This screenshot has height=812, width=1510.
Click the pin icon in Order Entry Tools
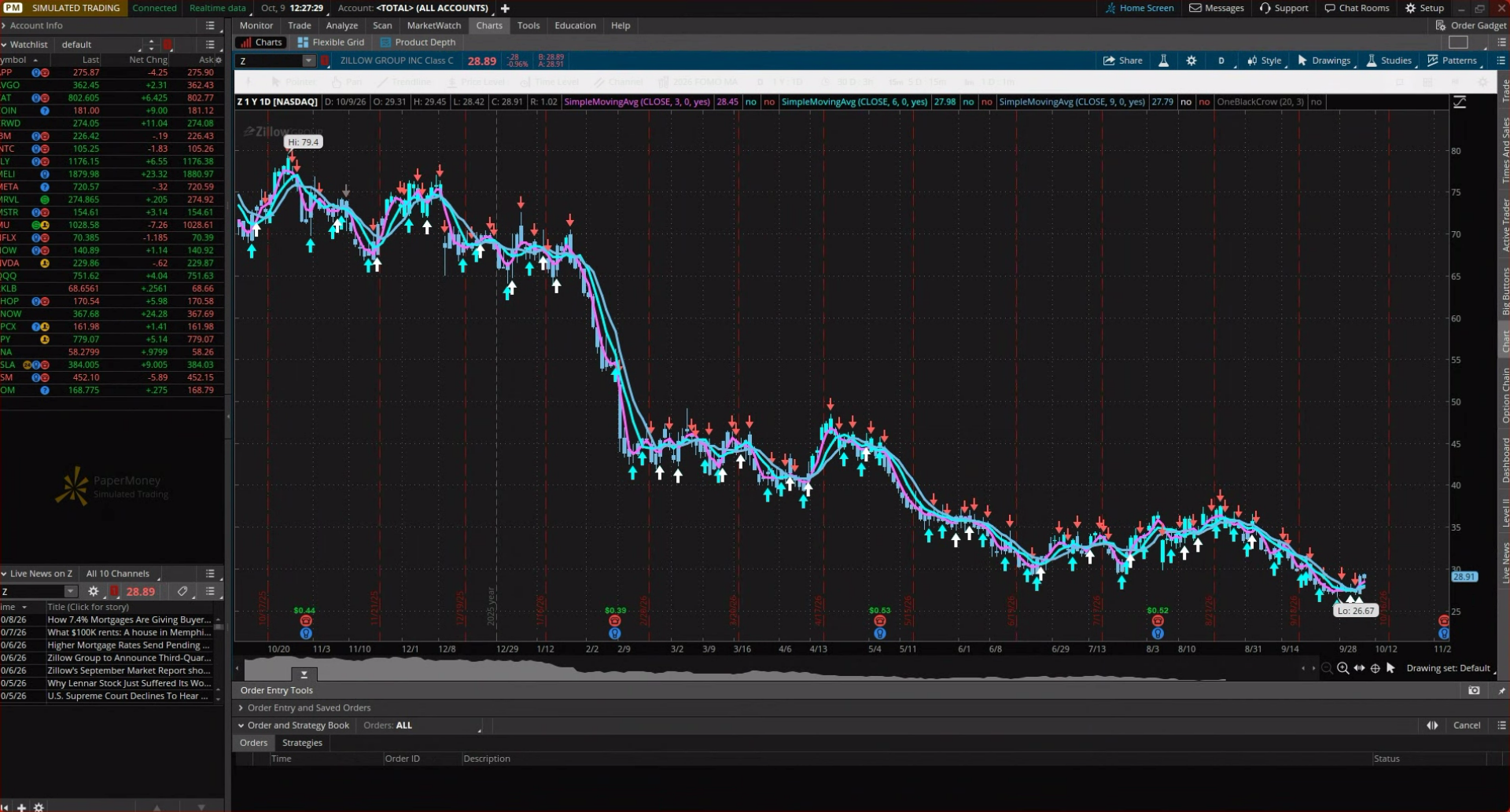point(1501,690)
